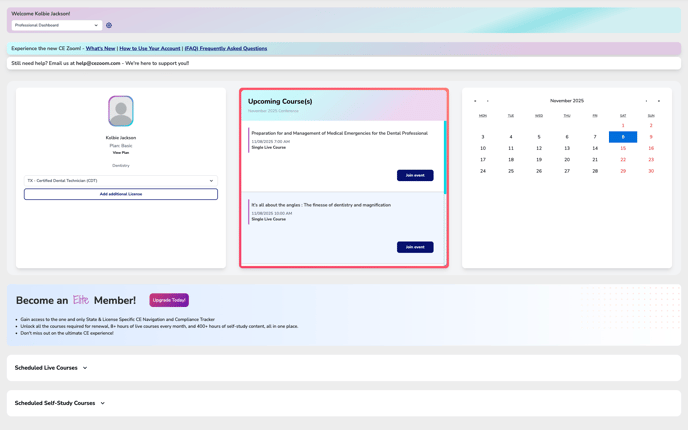Expand Scheduled Self-Study Courses section
Viewport: 688px width, 430px height.
click(60, 403)
